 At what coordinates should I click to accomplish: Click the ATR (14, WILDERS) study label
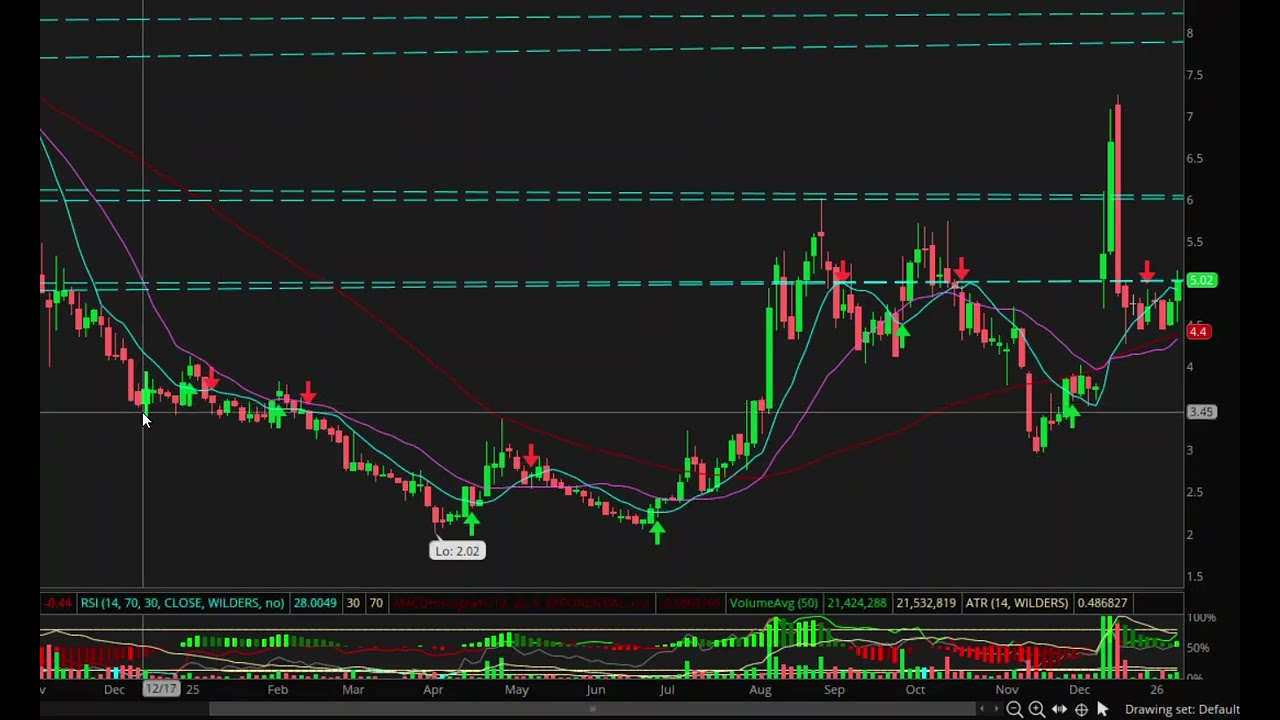1016,603
